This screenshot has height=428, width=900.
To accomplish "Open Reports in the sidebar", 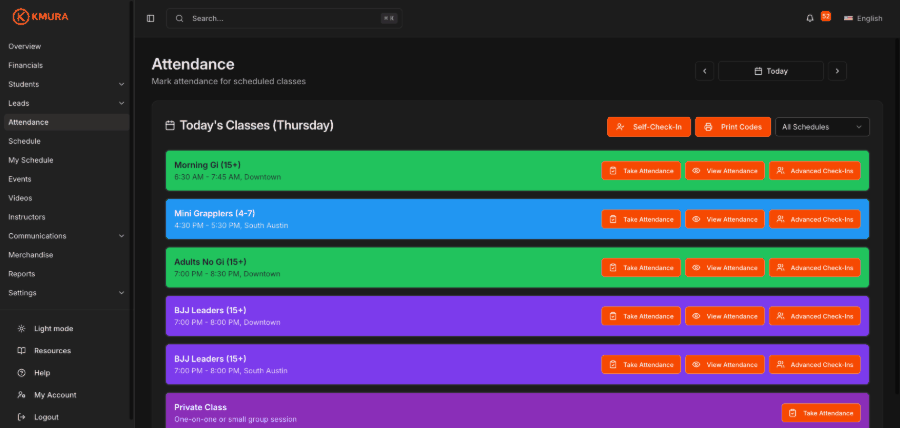I will [x=67, y=274].
